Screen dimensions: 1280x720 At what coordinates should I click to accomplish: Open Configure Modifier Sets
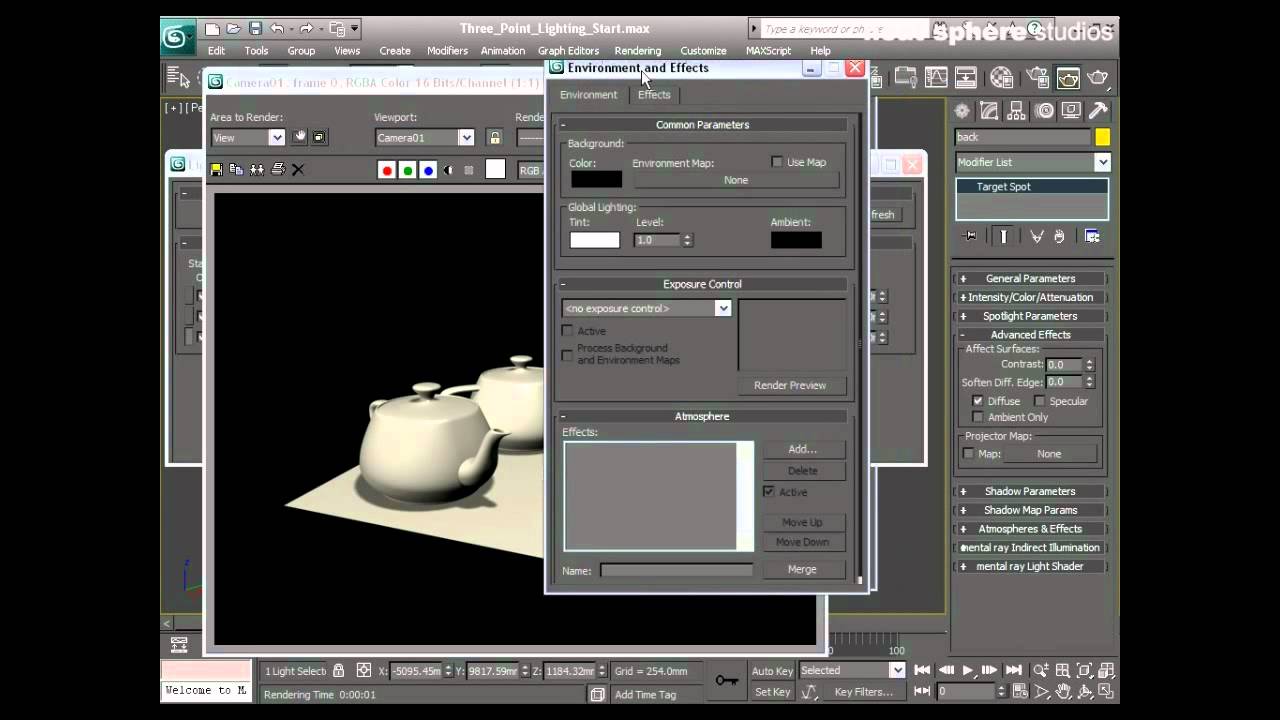[x=1092, y=236]
